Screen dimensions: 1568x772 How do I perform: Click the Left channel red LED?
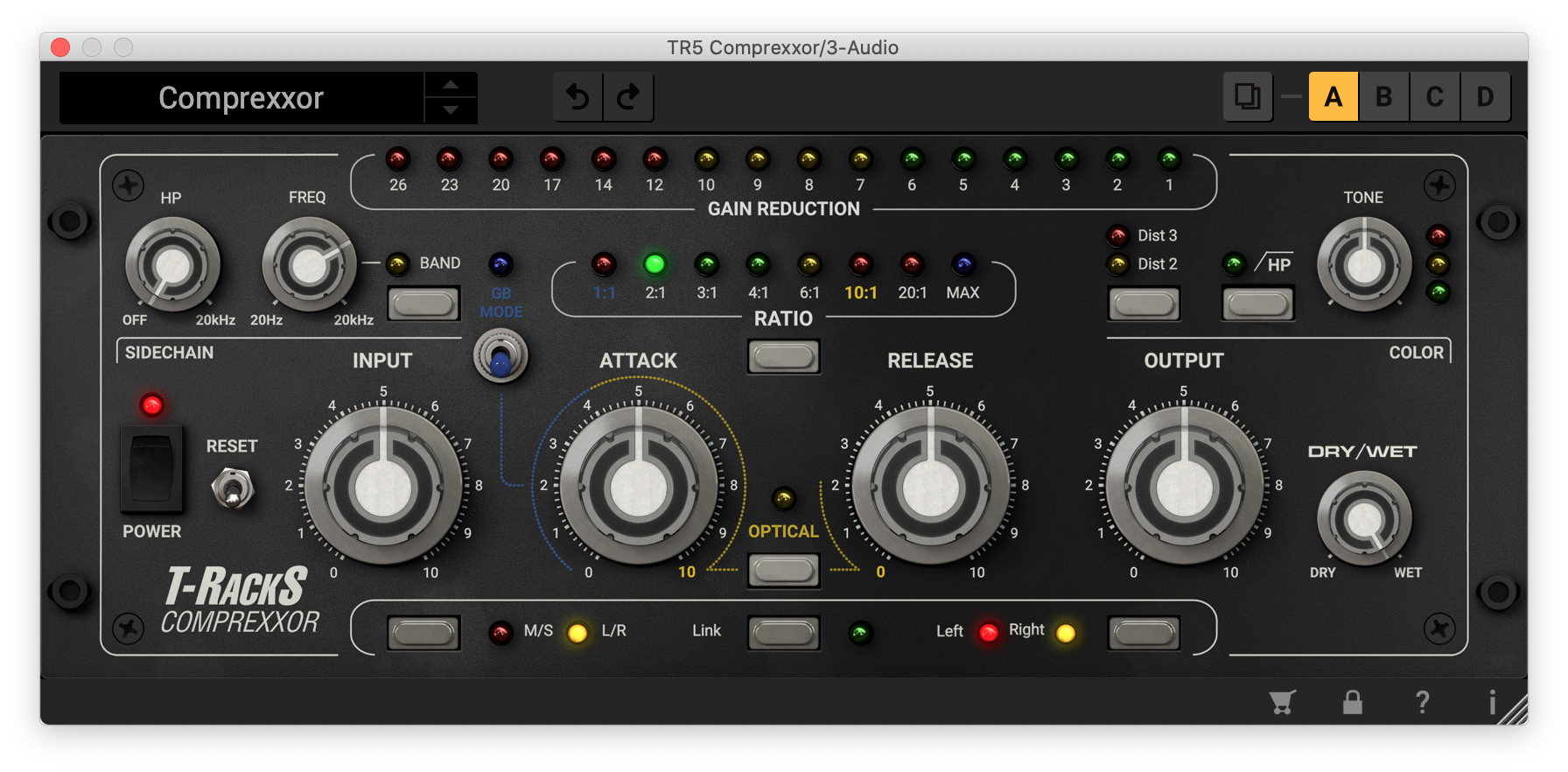(x=989, y=633)
